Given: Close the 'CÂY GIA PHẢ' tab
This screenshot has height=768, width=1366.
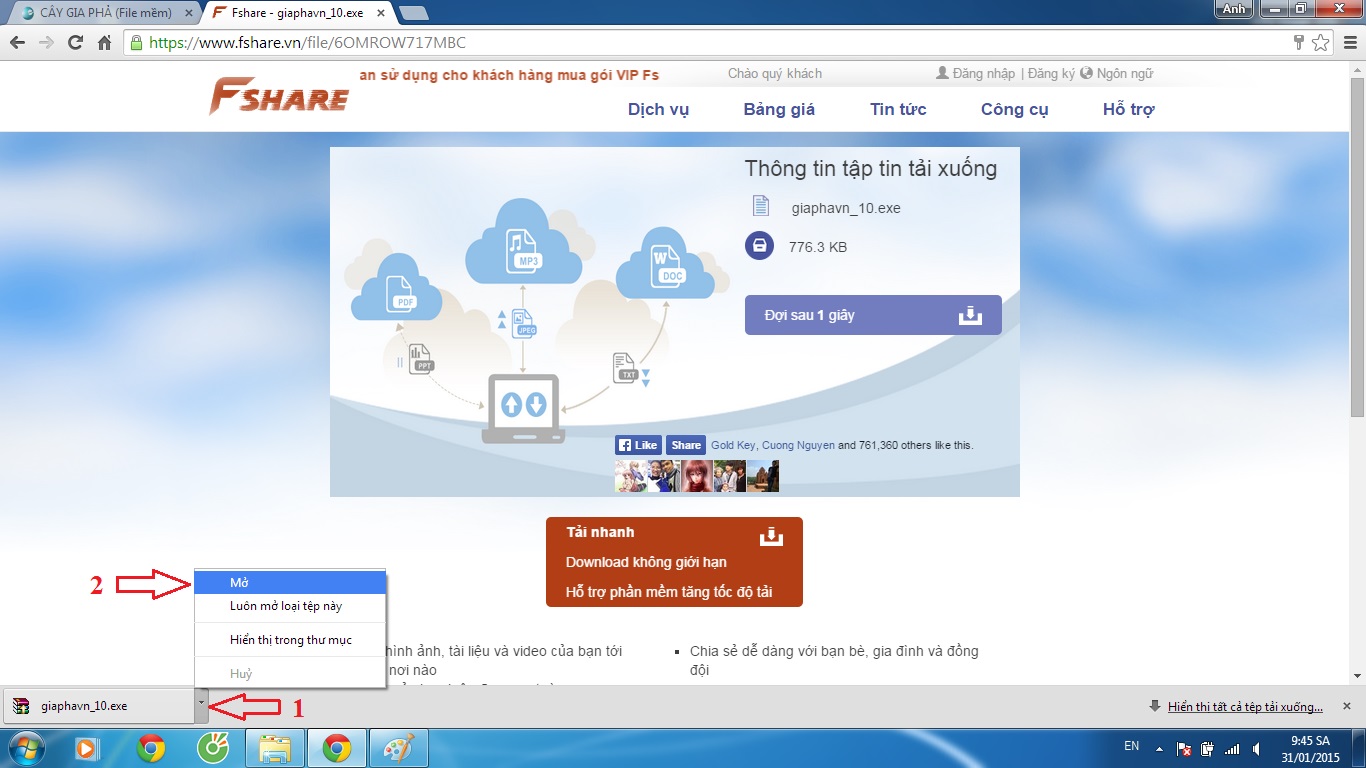Looking at the screenshot, I should pyautogui.click(x=190, y=13).
